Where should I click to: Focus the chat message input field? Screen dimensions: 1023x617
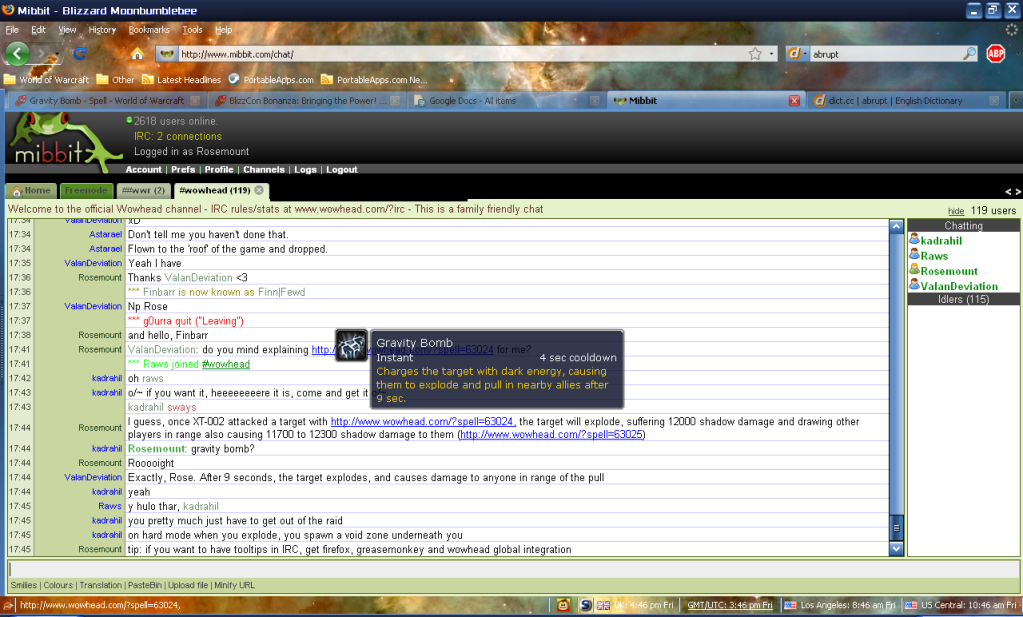(x=513, y=569)
